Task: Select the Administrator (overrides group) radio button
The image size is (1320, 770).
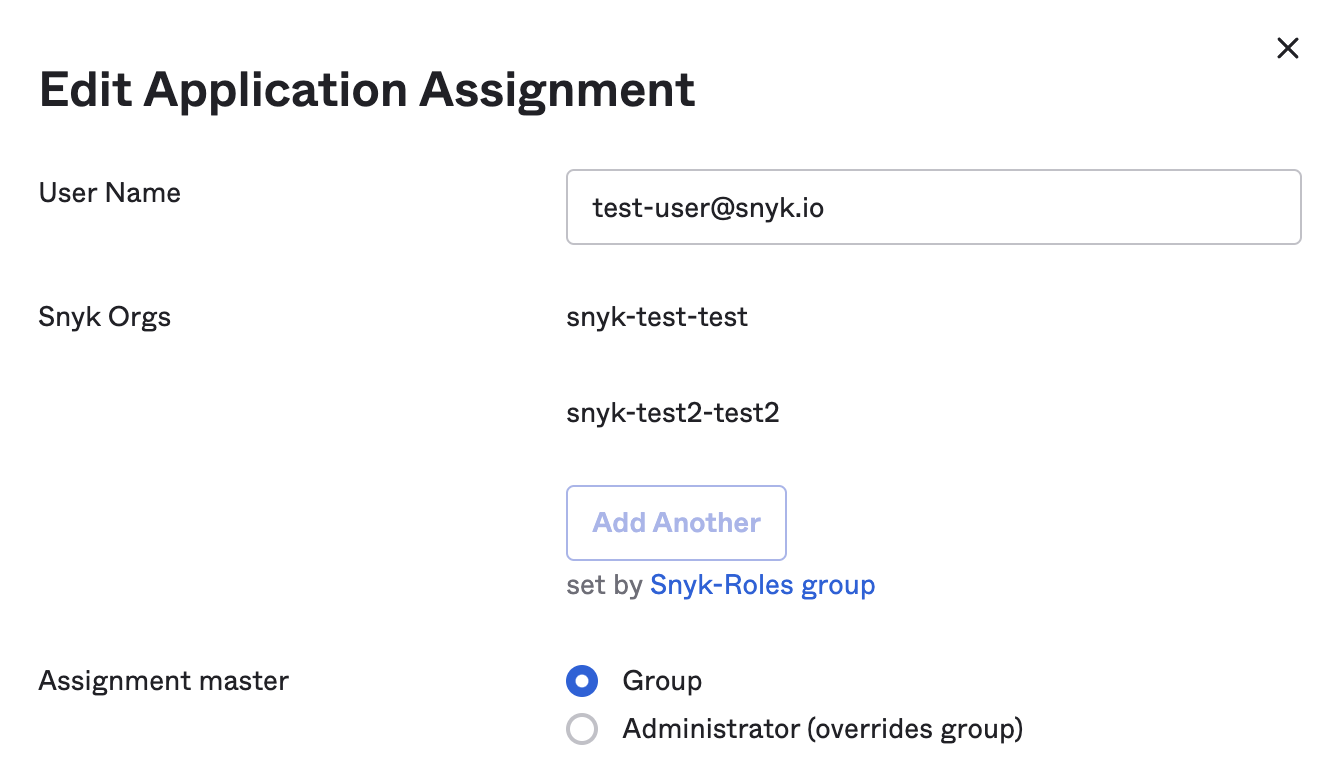Action: point(582,729)
